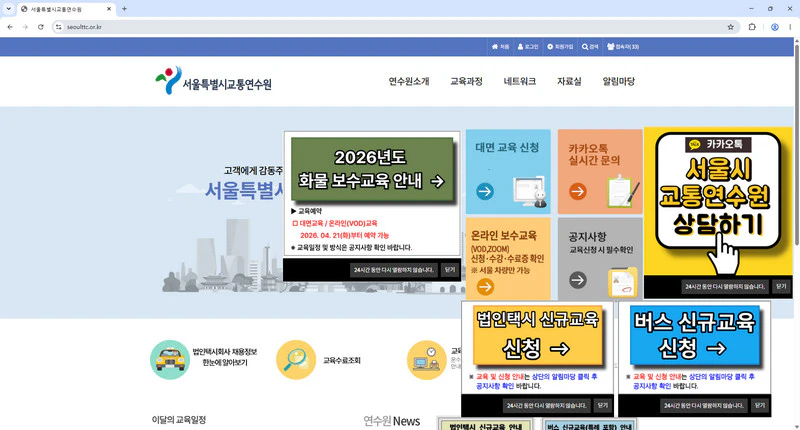Click the 서울특별시교통연수원 logo
This screenshot has width=800, height=430.
click(x=213, y=82)
